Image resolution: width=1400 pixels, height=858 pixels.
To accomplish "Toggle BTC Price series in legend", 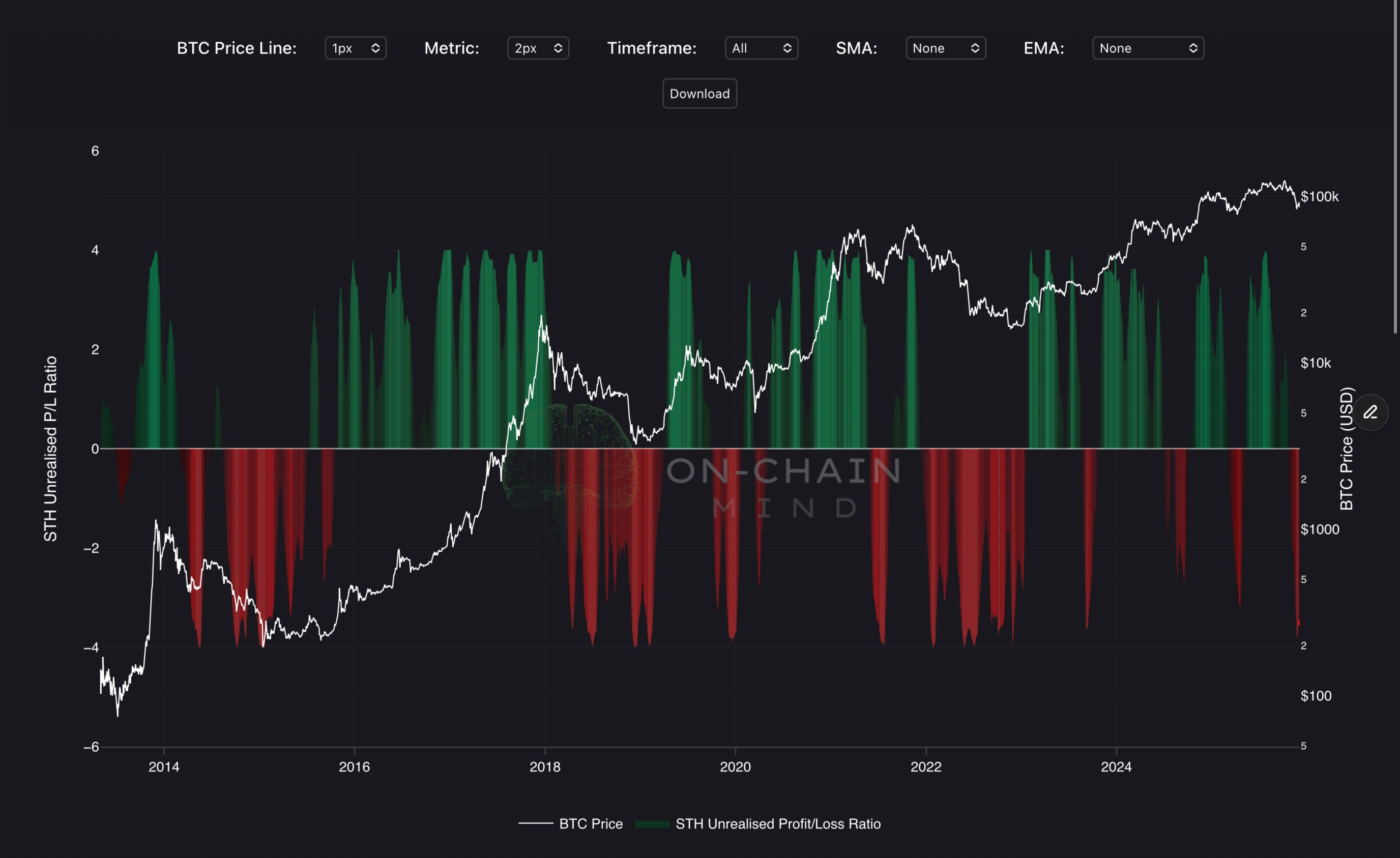I will (590, 824).
